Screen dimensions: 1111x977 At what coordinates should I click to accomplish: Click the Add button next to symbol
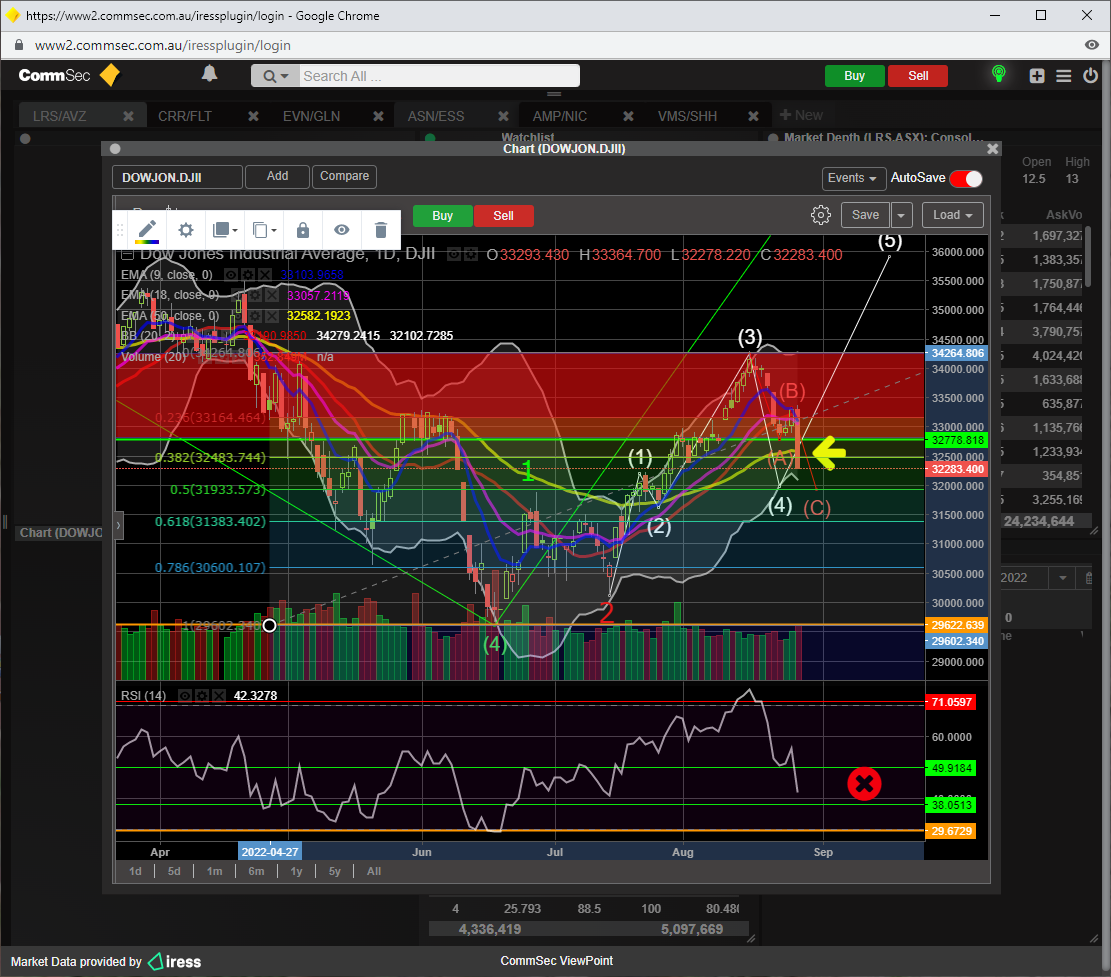click(277, 176)
